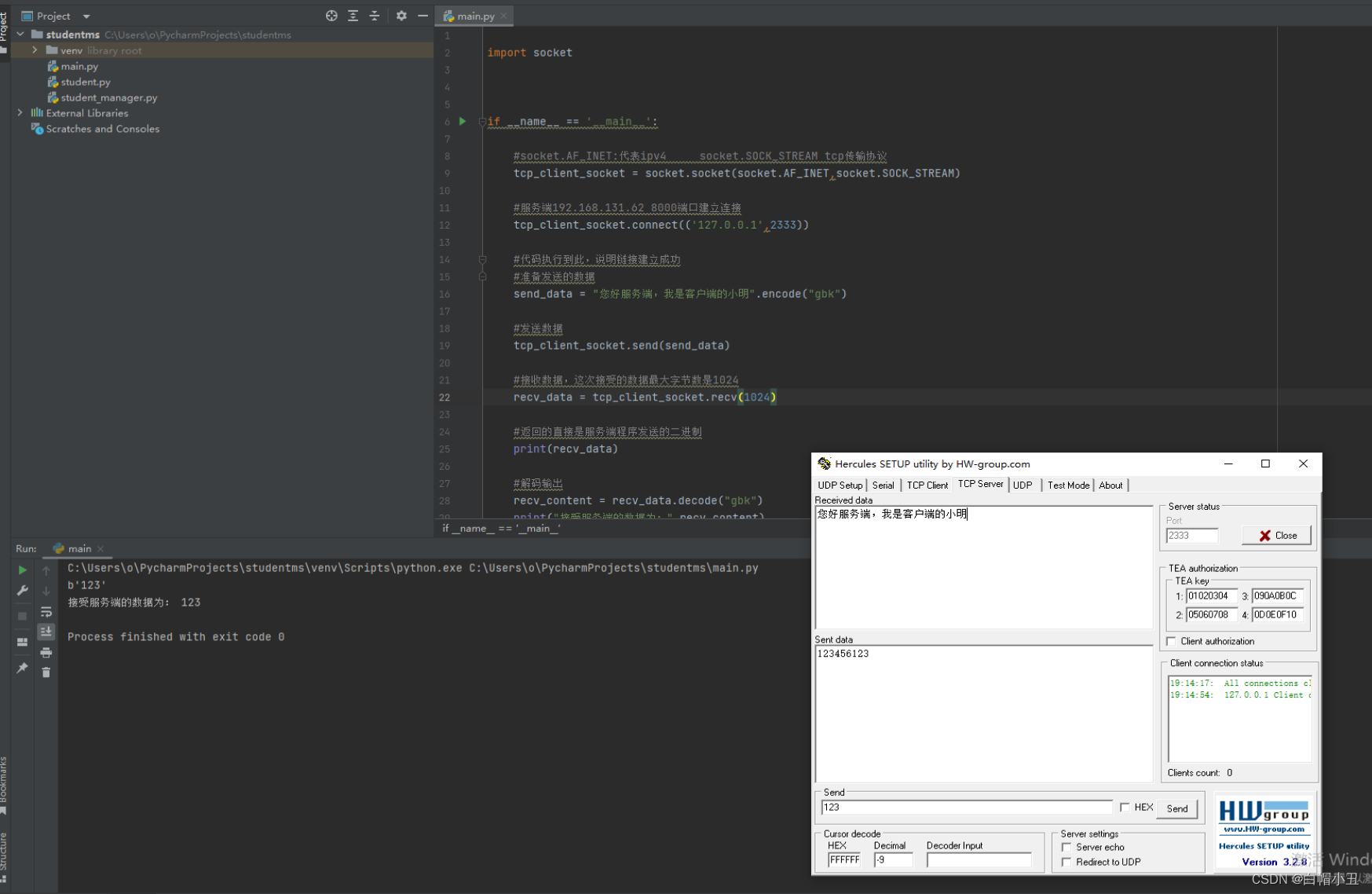1372x894 pixels.
Task: Close the main run tab
Action: (x=101, y=549)
